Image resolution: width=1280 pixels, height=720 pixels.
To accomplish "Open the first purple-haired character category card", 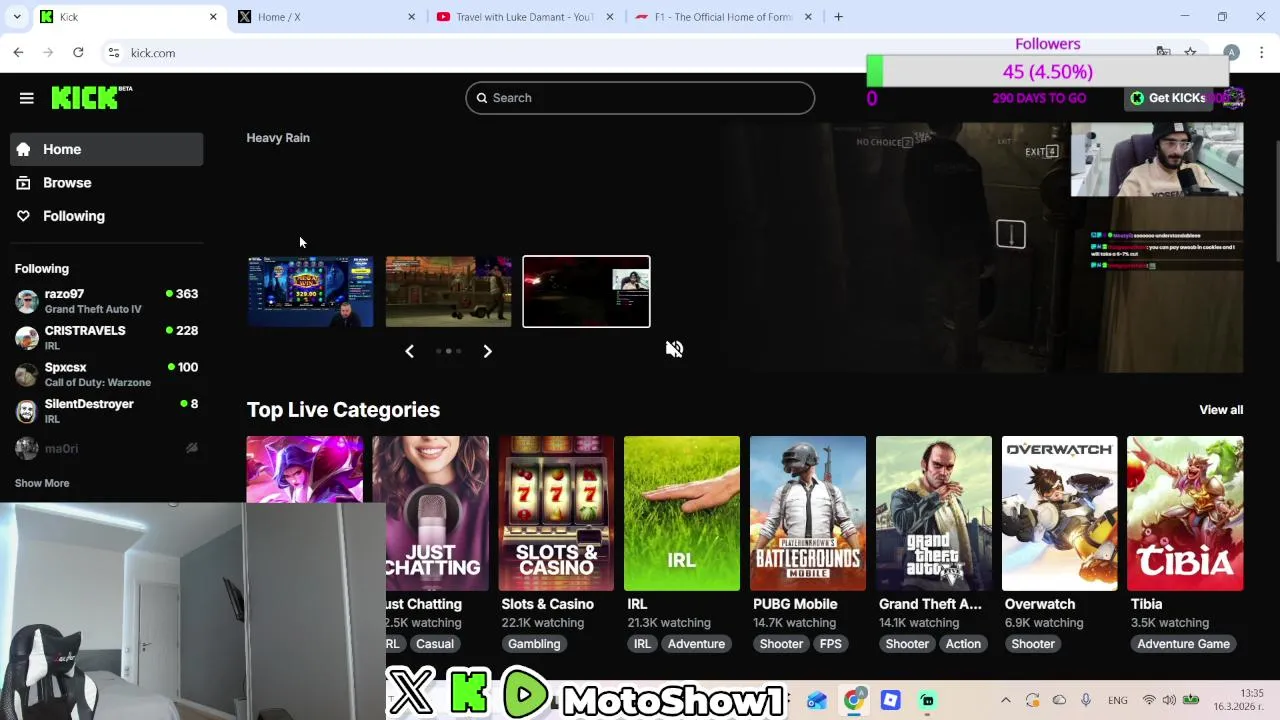I will pyautogui.click(x=305, y=469).
